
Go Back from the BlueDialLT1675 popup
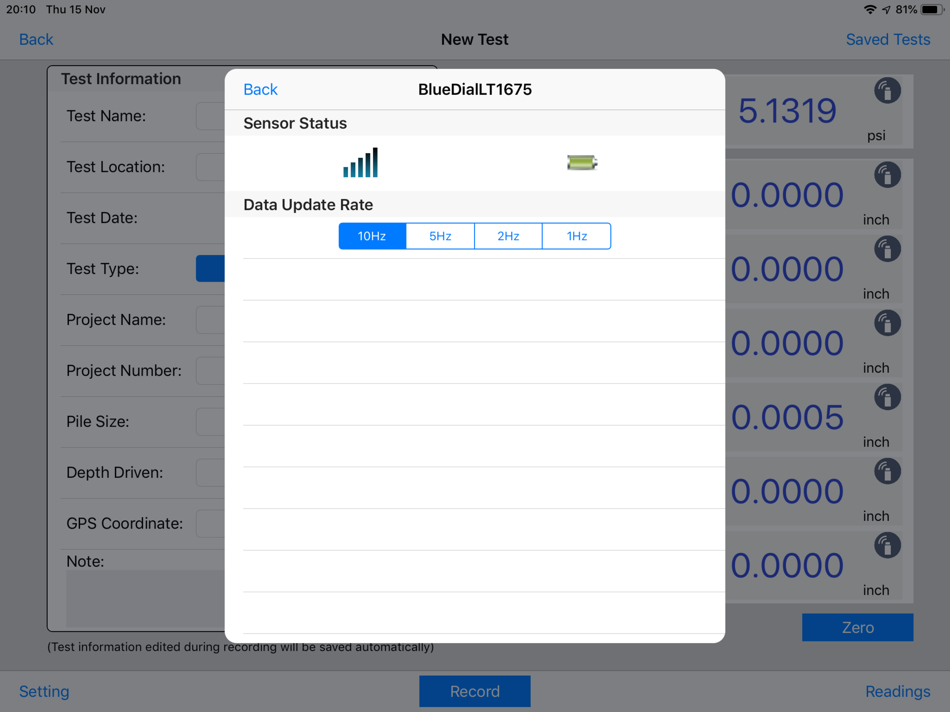(x=261, y=90)
